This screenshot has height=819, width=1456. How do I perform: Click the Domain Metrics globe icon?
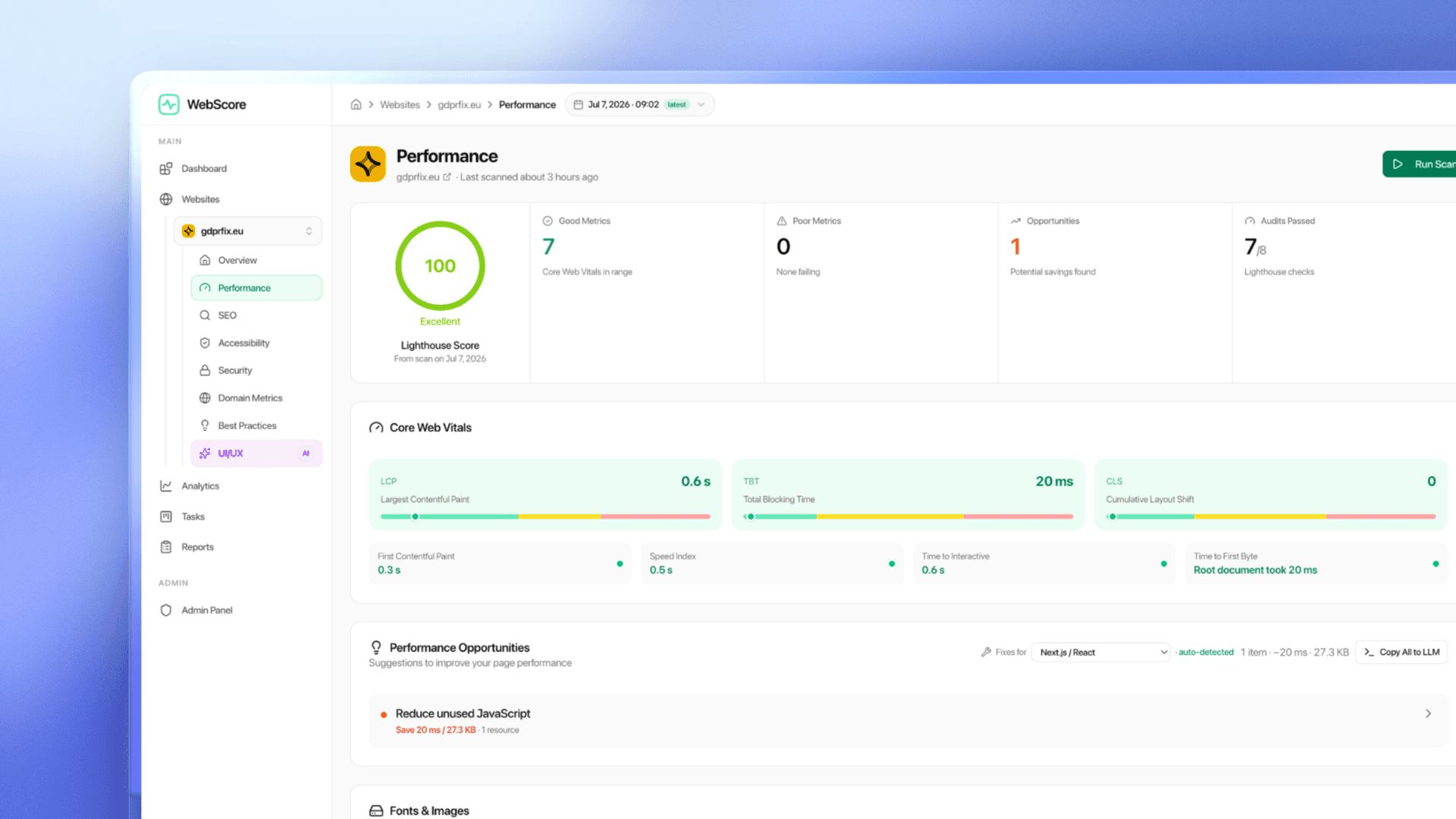[x=205, y=398]
